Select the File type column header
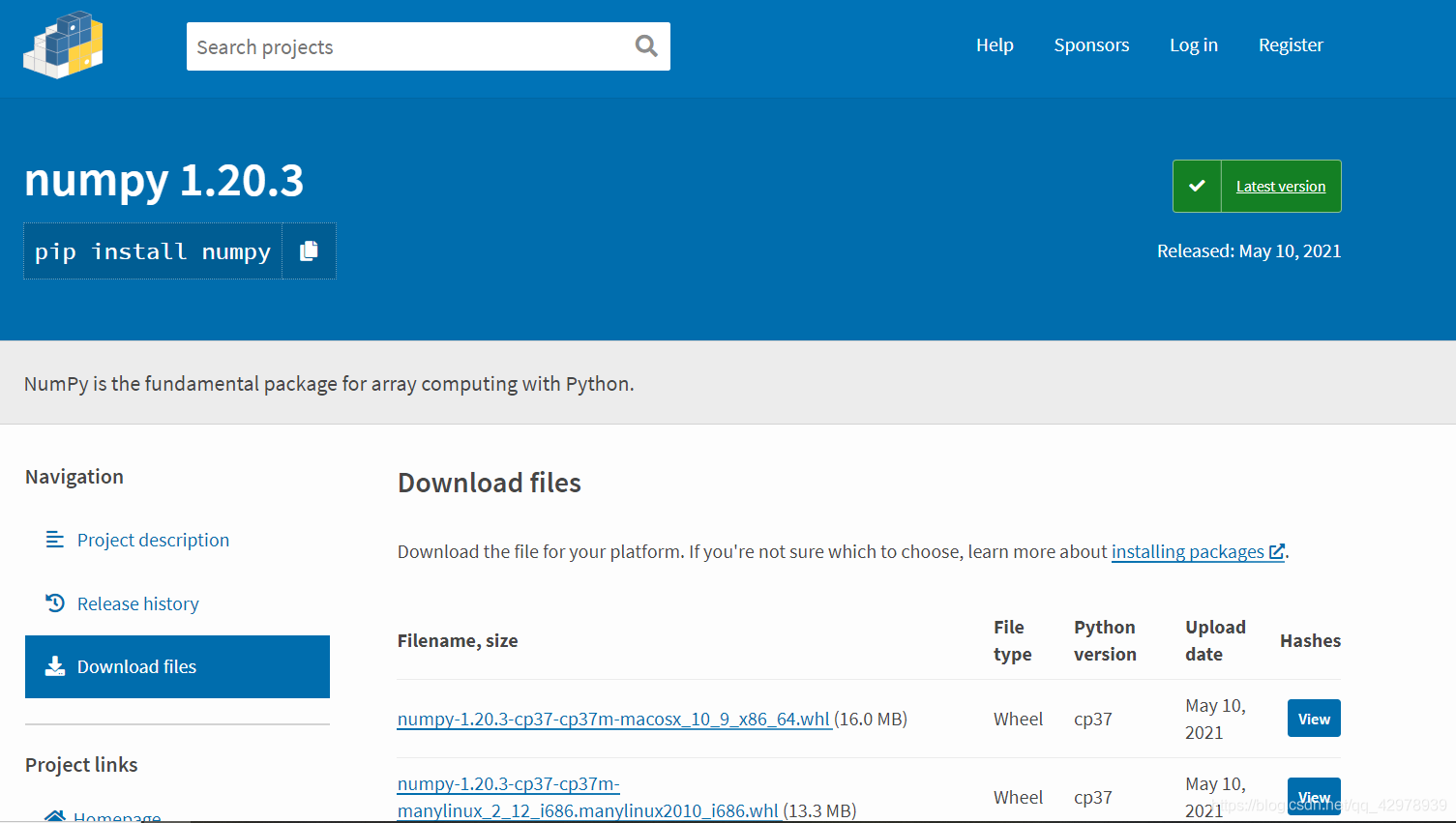The width and height of the screenshot is (1456, 823). pos(1012,640)
